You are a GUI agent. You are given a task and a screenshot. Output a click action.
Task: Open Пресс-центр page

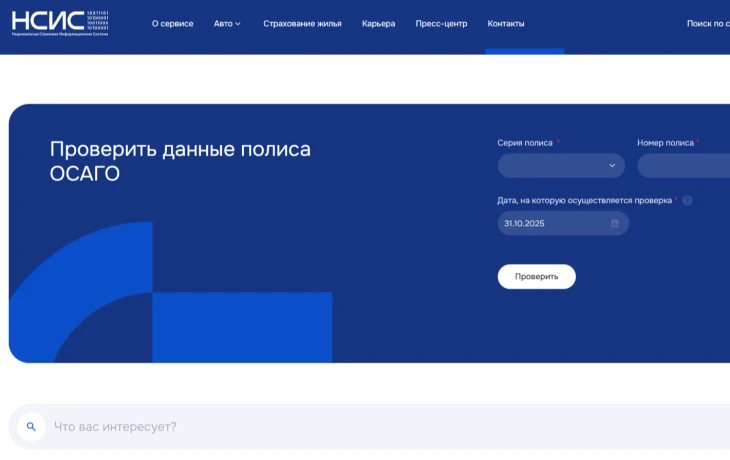click(441, 23)
